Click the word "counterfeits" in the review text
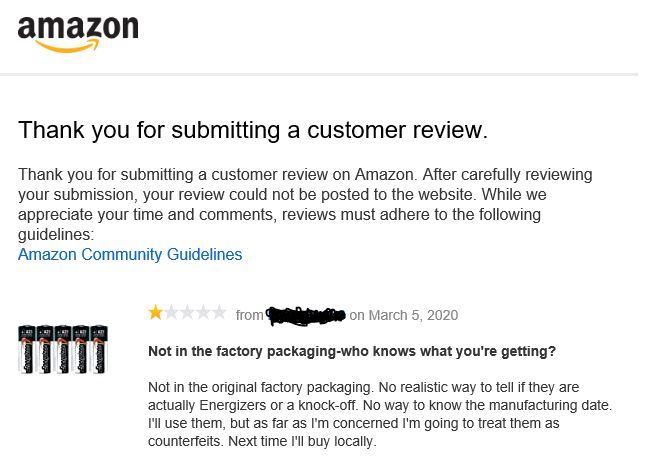This screenshot has width=652, height=473. [185, 441]
